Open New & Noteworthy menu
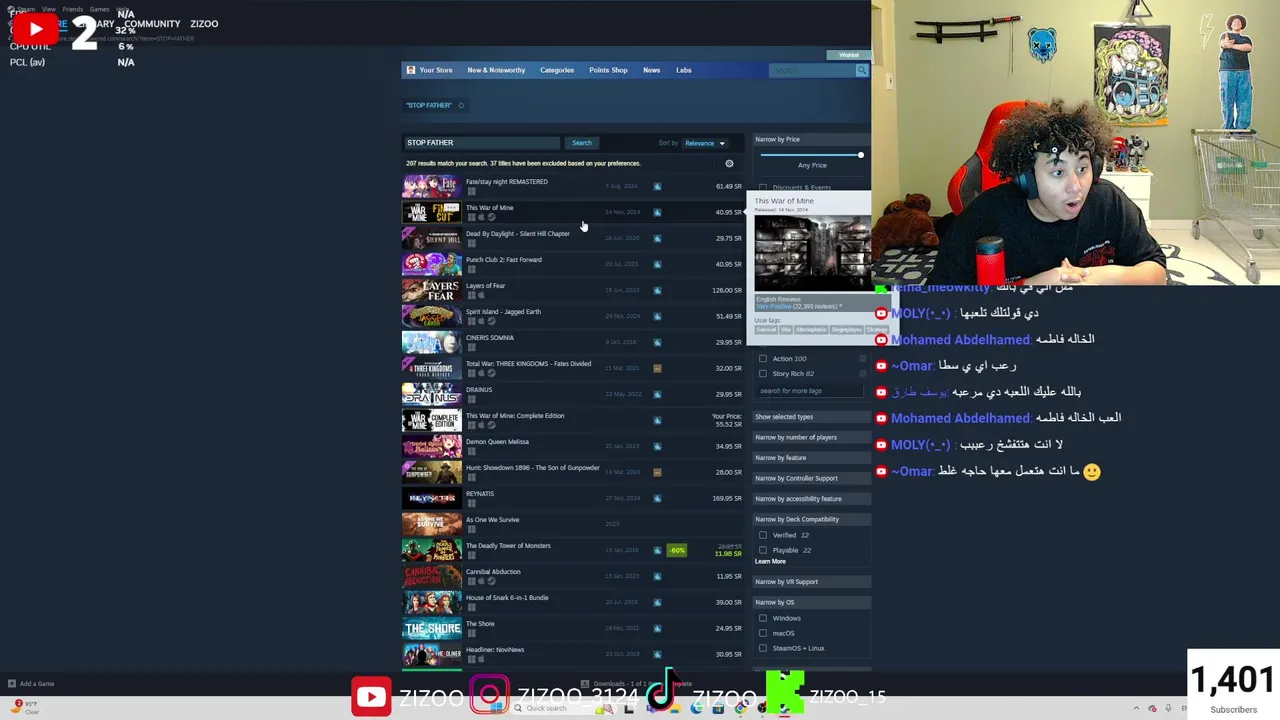Image resolution: width=1280 pixels, height=720 pixels. [x=496, y=70]
